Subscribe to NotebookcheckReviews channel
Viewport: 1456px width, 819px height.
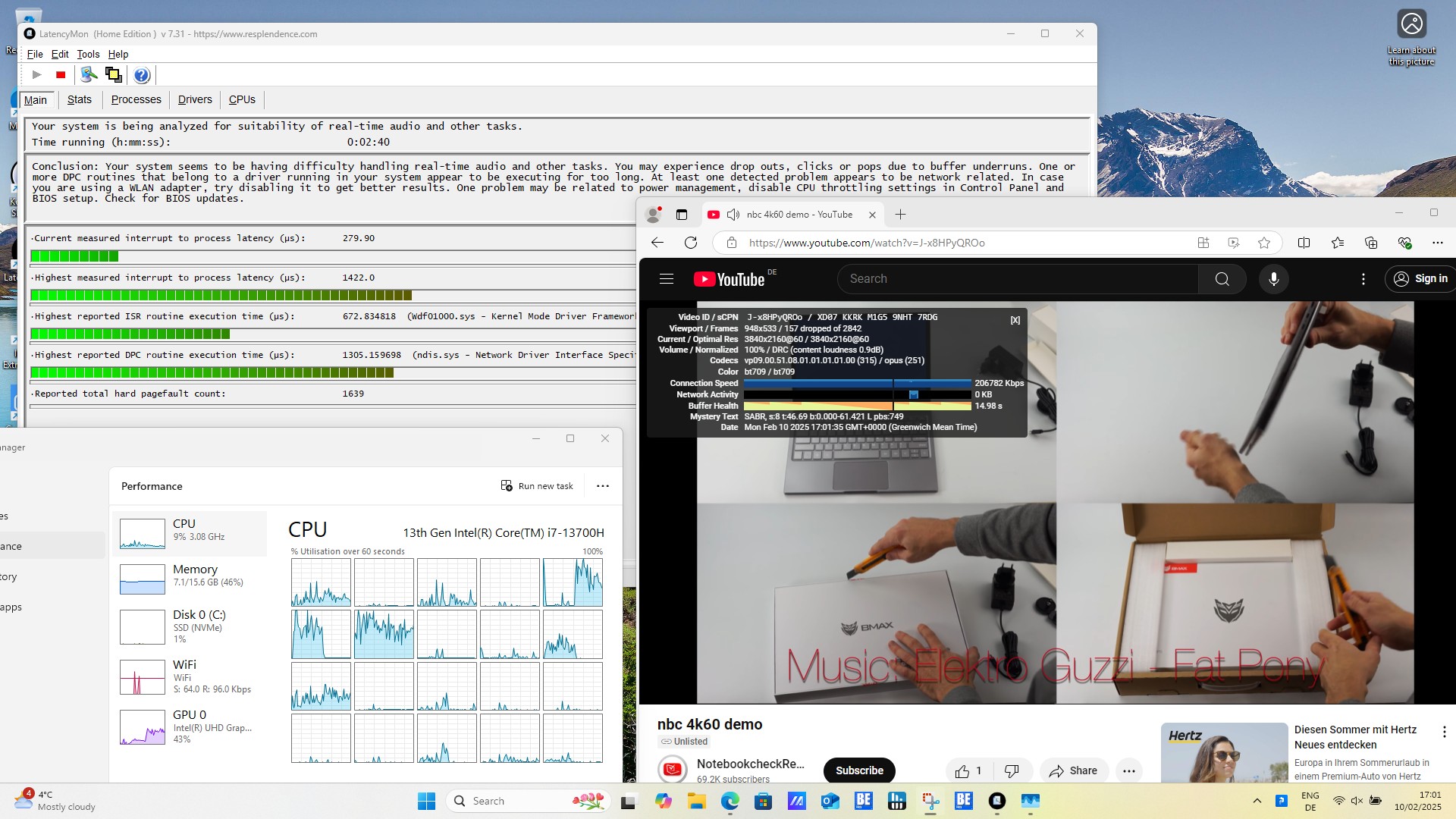coord(858,770)
